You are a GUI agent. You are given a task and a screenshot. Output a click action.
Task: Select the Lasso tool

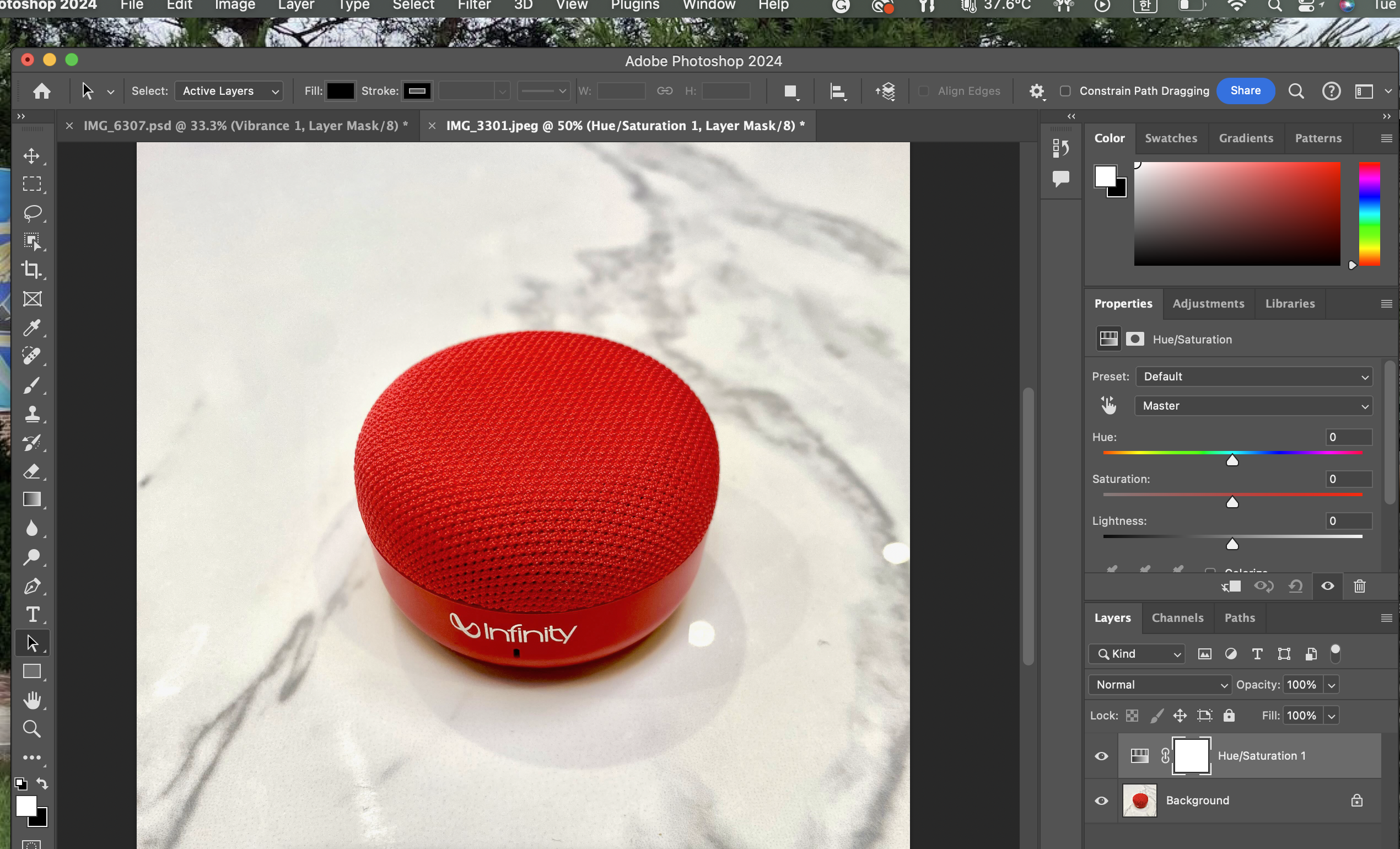[x=32, y=213]
